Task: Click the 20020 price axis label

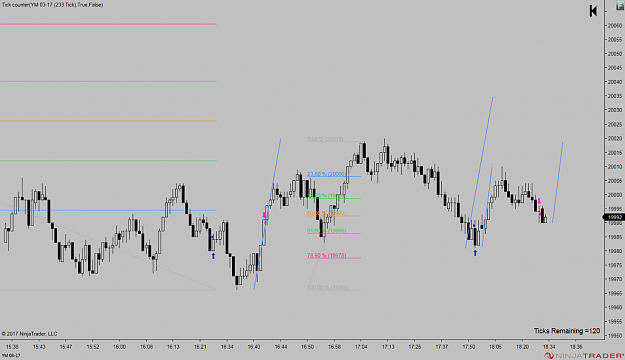Action: [x=615, y=138]
